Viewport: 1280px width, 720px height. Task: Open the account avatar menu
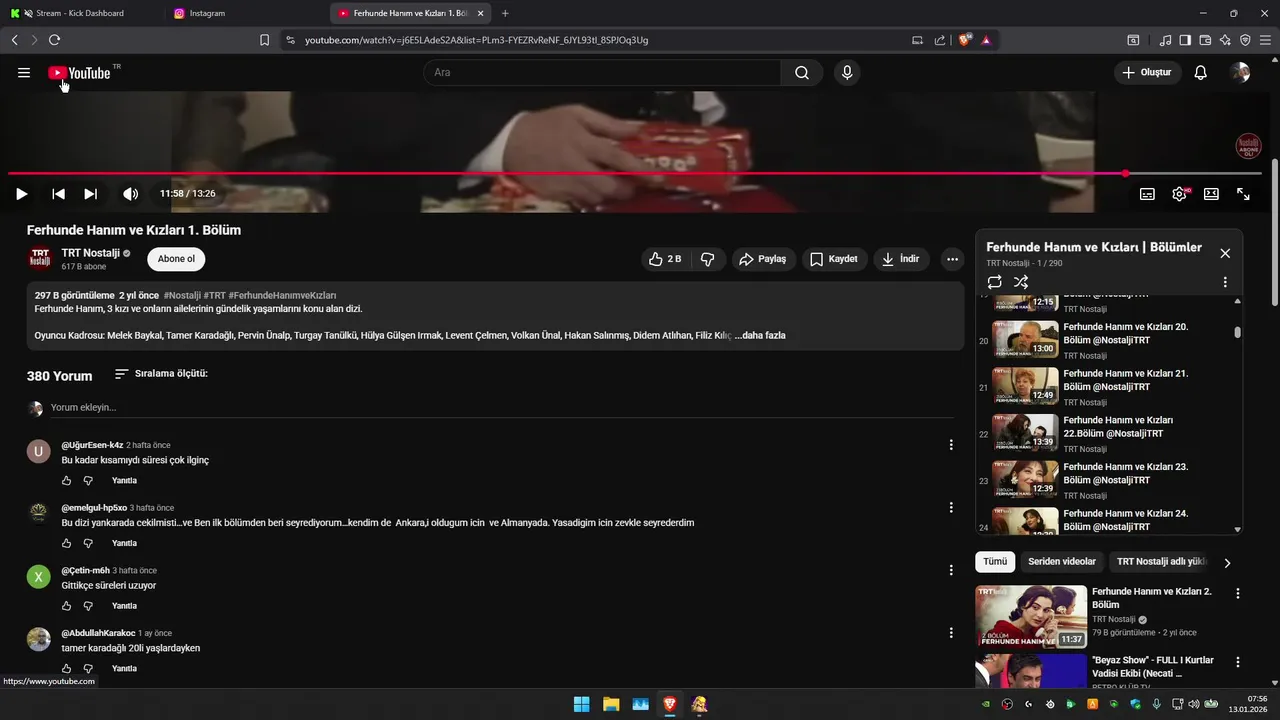(x=1240, y=73)
